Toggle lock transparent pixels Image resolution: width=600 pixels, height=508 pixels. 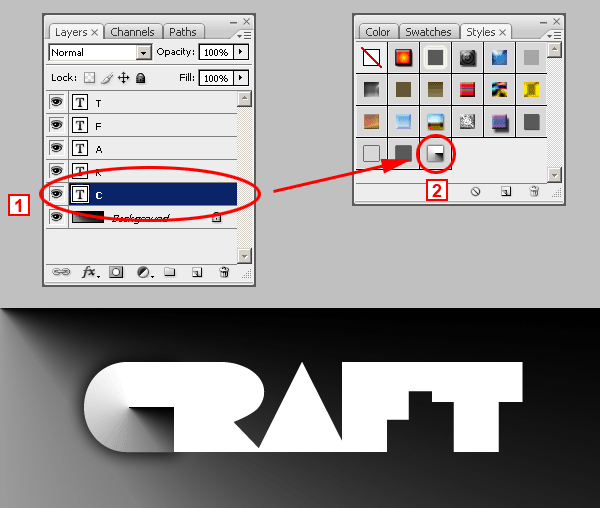89,78
